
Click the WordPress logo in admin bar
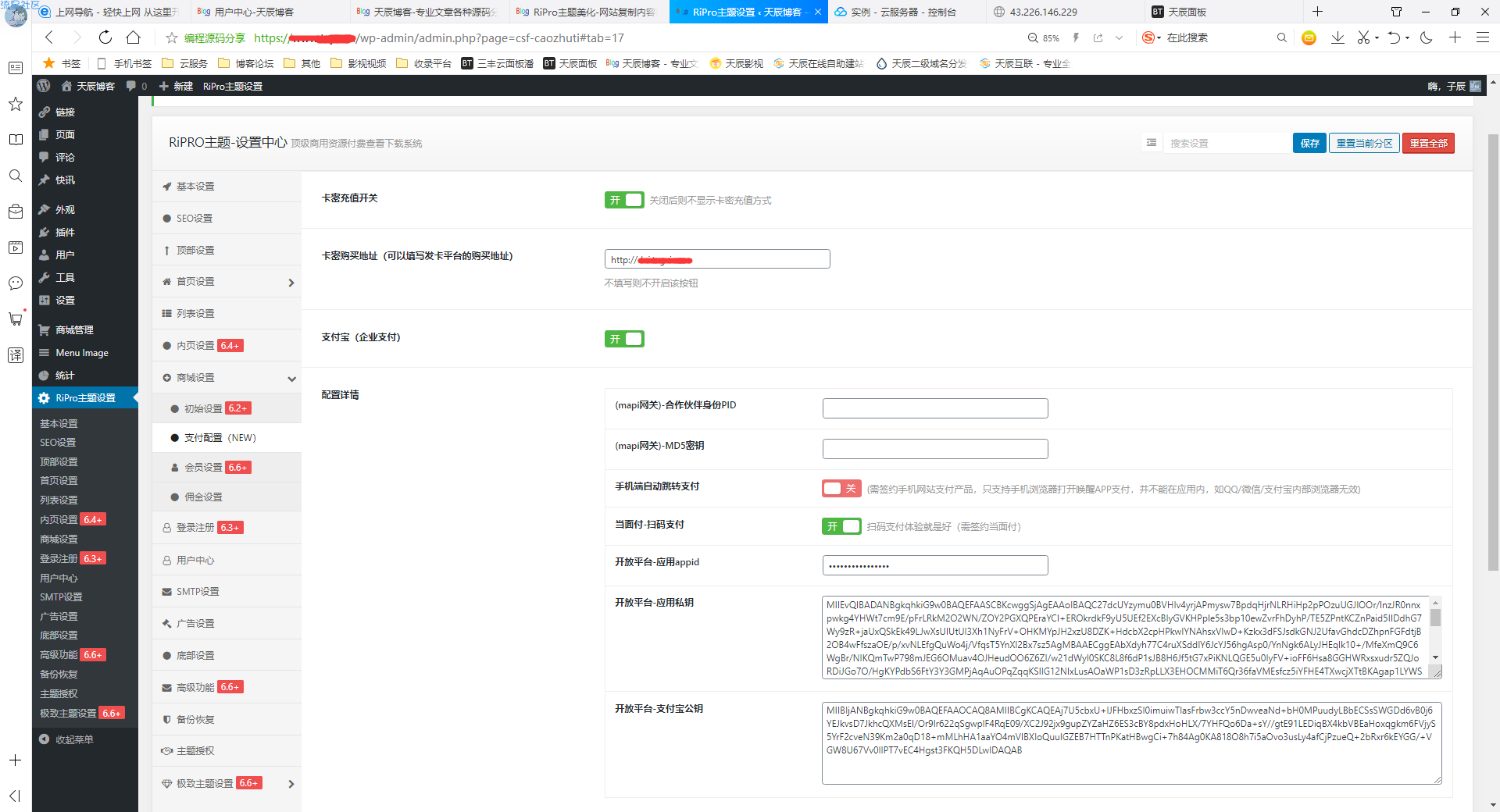point(44,86)
